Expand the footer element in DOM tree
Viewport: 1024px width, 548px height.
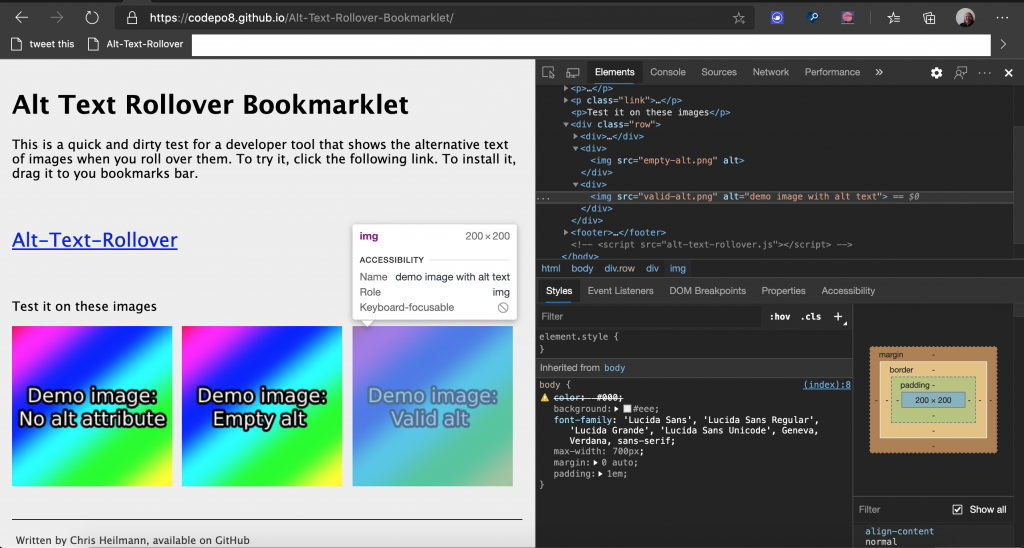pyautogui.click(x=567, y=232)
